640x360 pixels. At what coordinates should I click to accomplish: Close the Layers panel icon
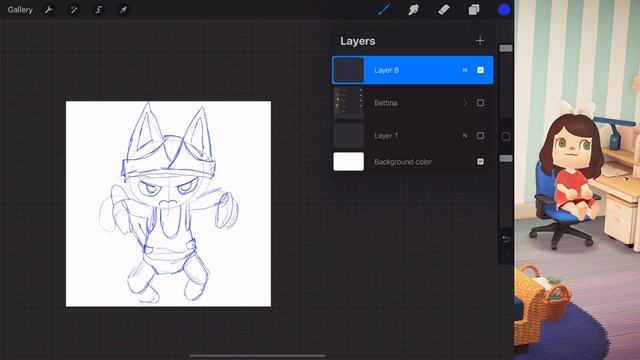(x=474, y=10)
